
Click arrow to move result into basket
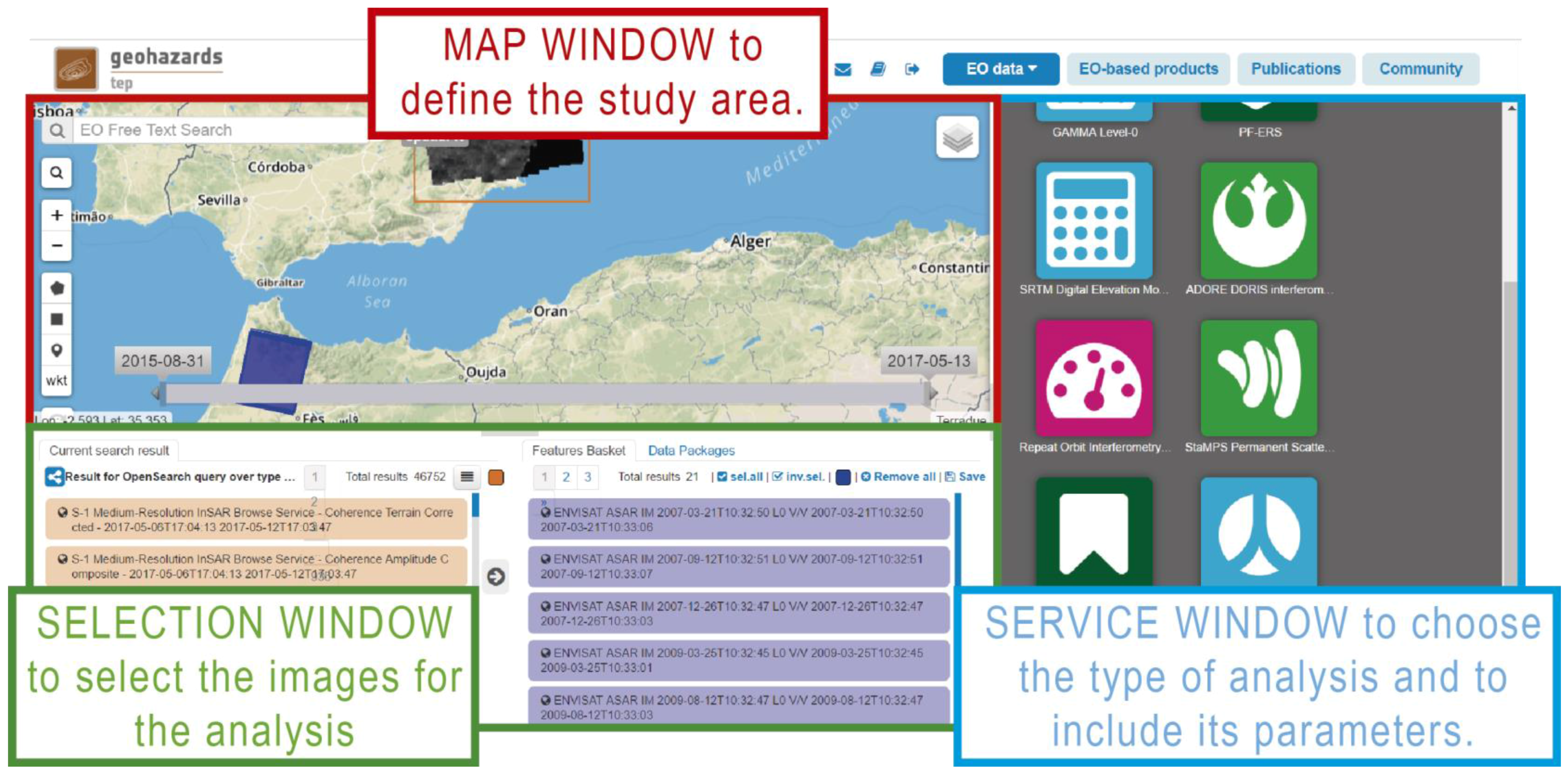coord(496,576)
